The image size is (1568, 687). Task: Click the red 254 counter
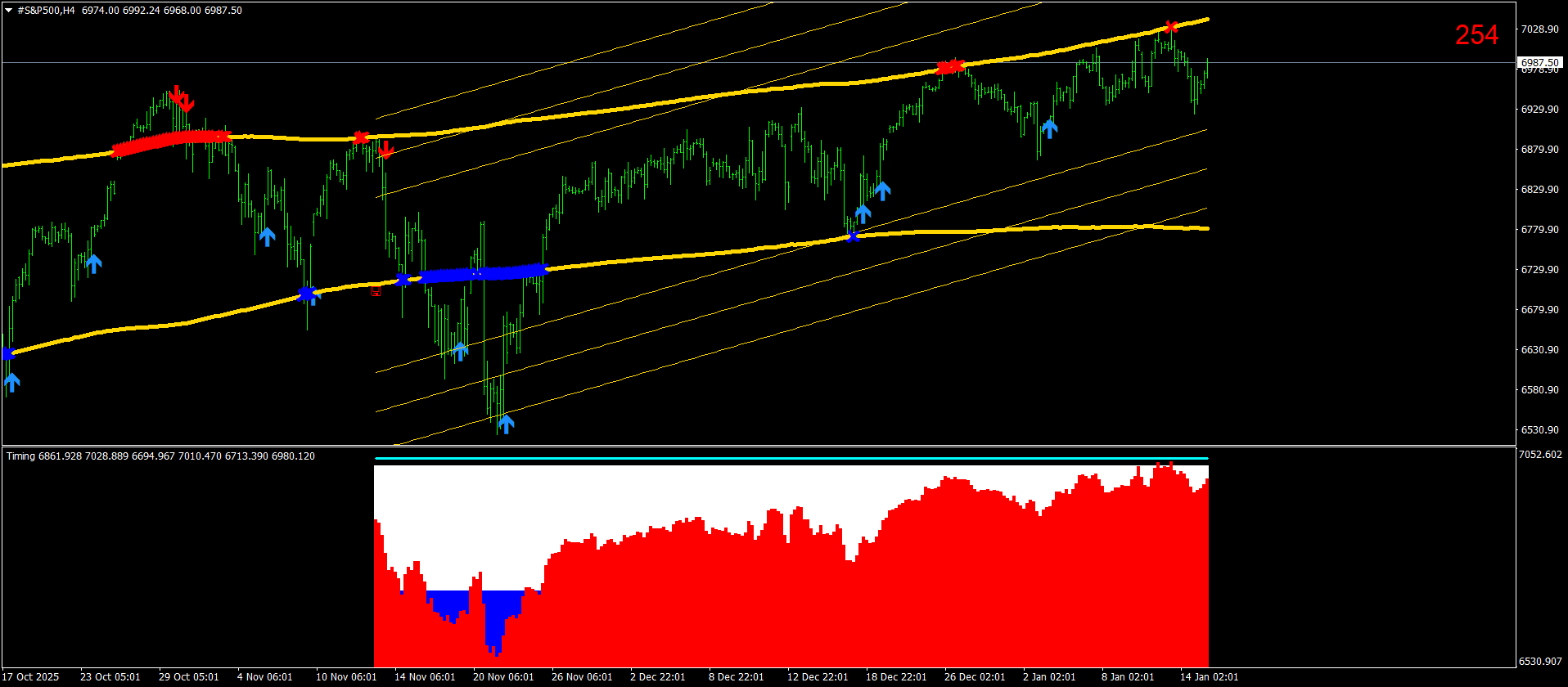(1477, 35)
